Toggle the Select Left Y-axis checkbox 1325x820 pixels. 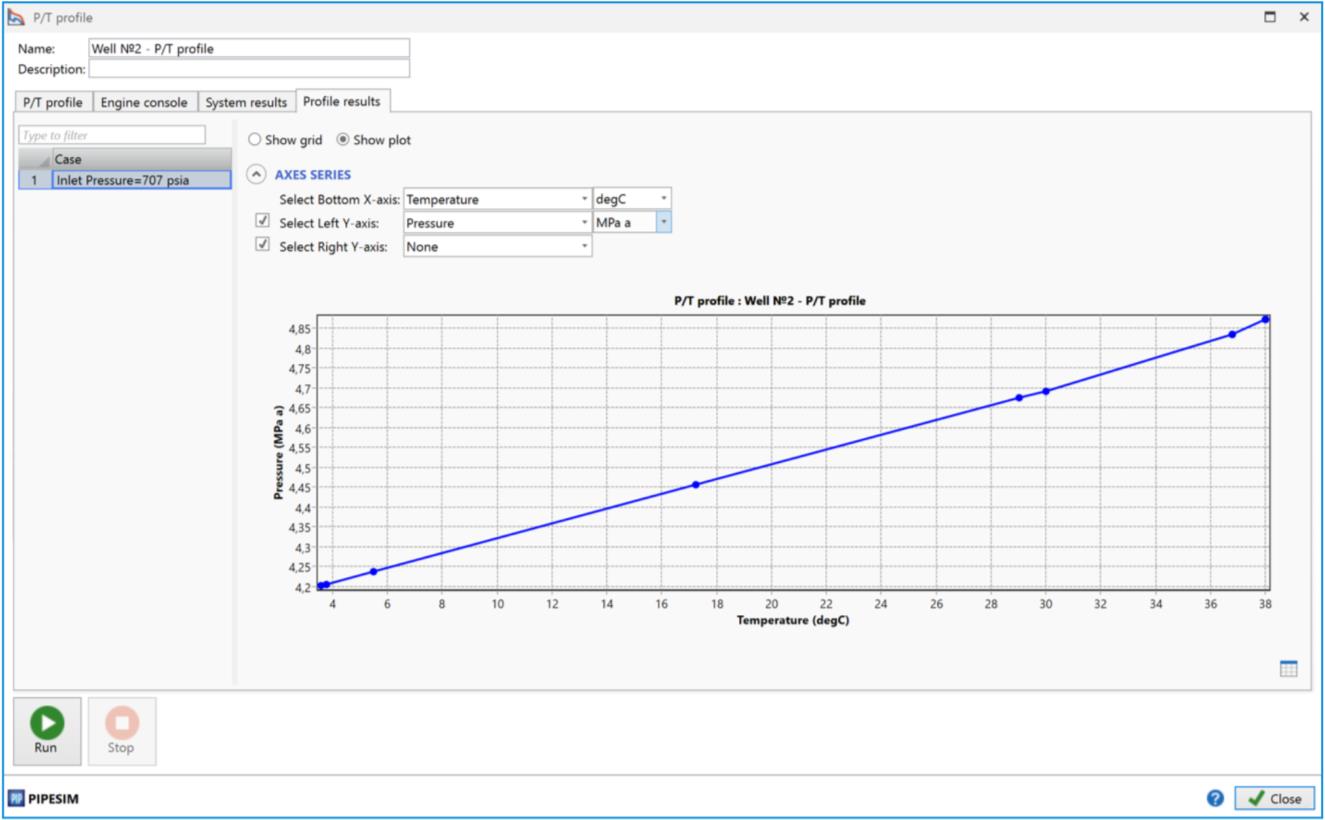[263, 221]
